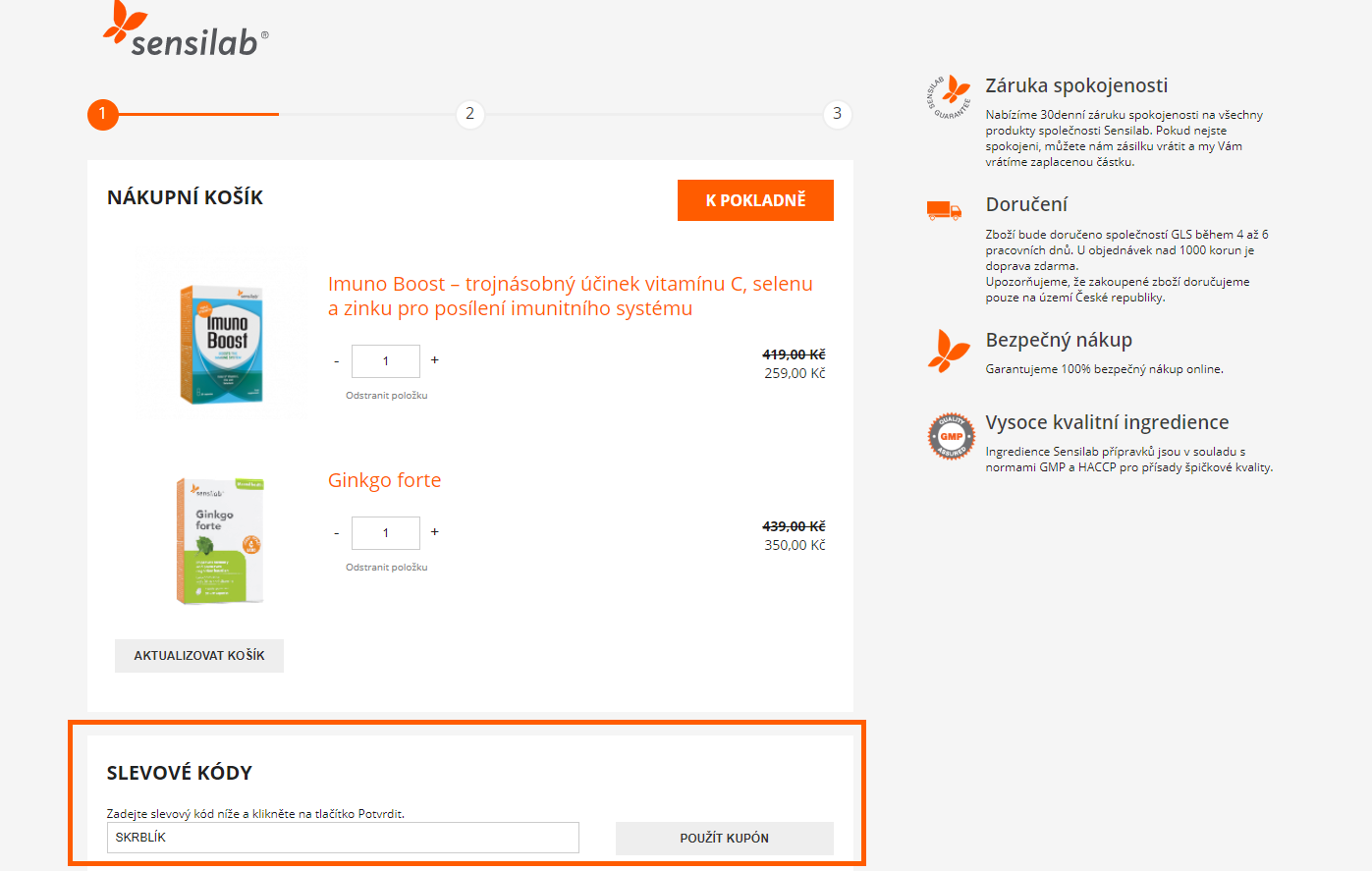Click the orange delivery truck icon

pos(944,210)
